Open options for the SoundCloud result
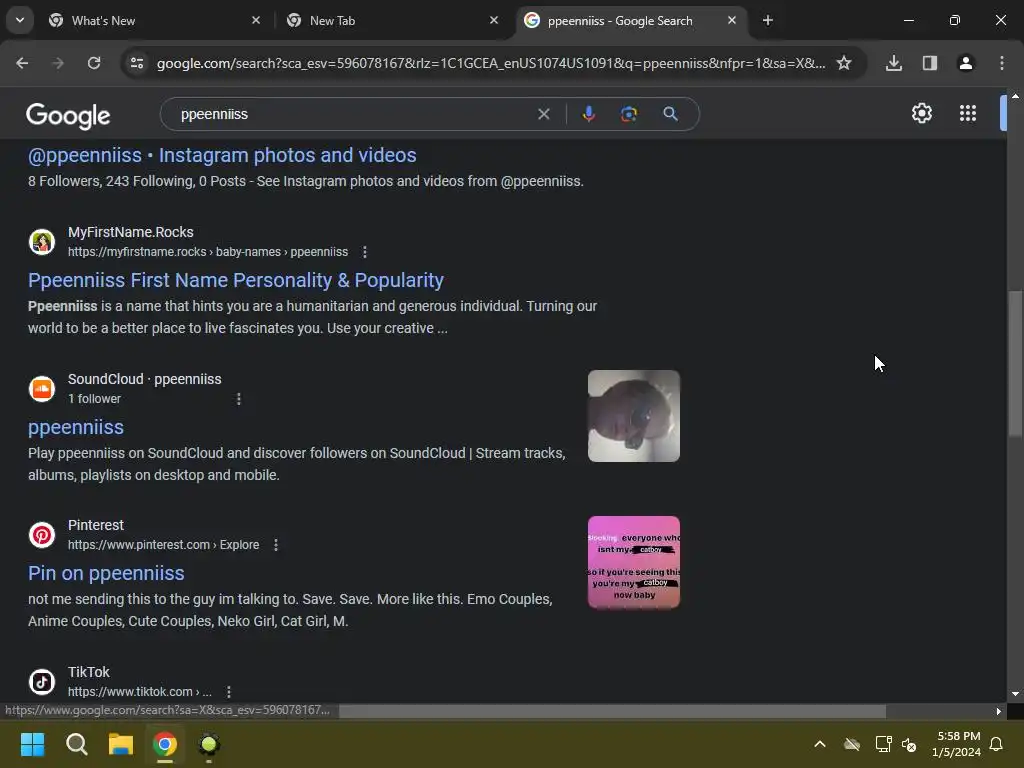 tap(238, 399)
